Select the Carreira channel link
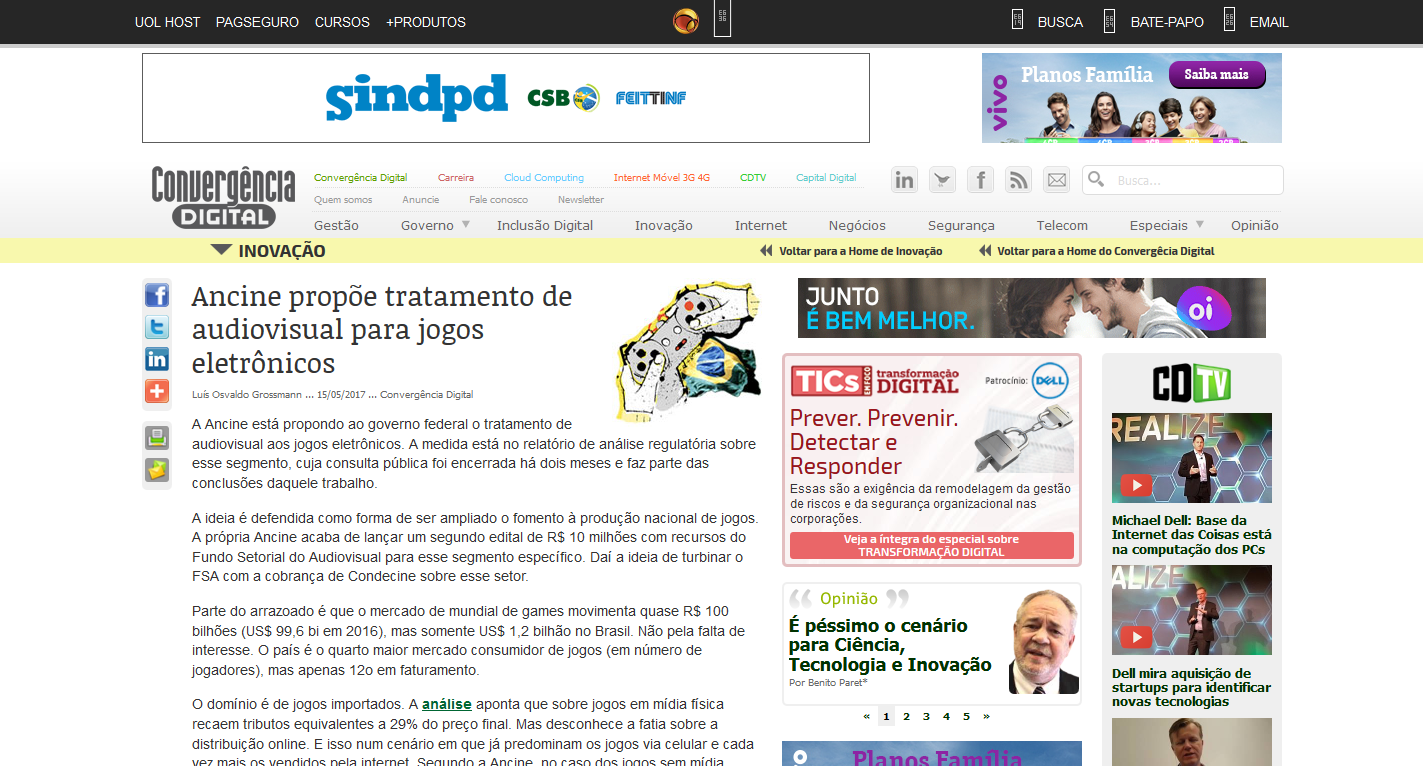This screenshot has width=1423, height=766. point(456,178)
